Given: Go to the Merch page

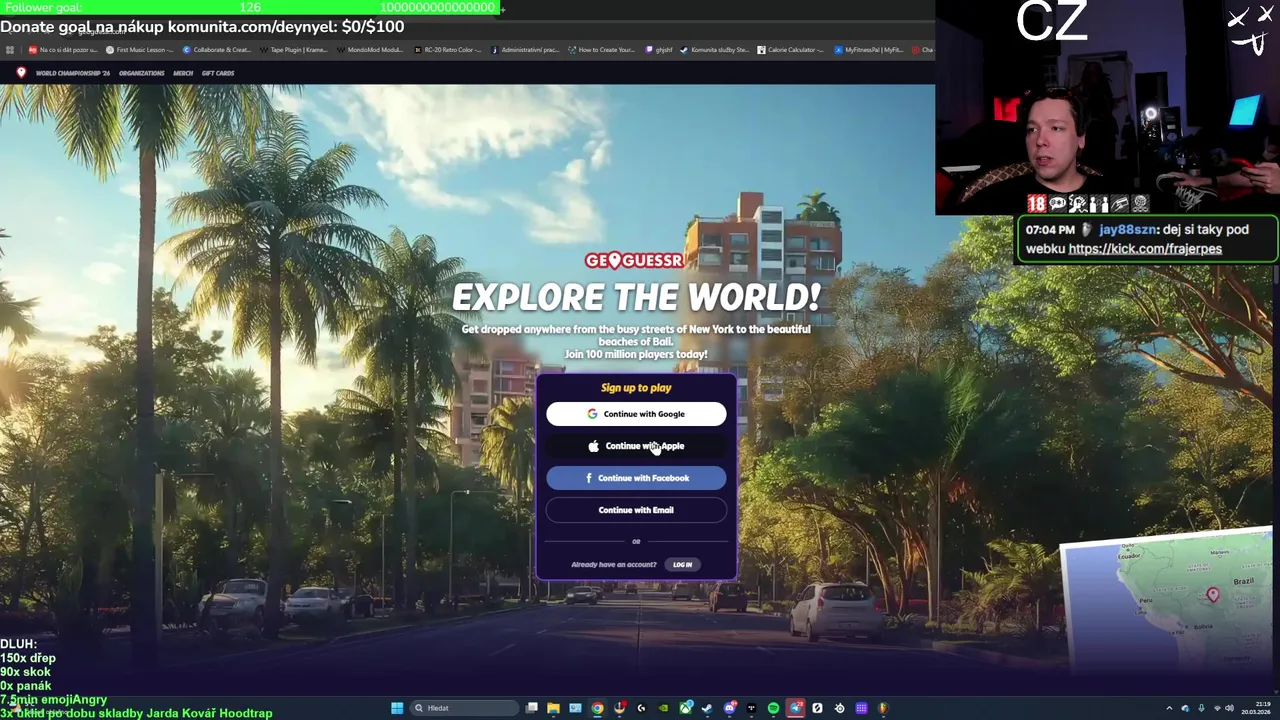Looking at the screenshot, I should [x=183, y=73].
